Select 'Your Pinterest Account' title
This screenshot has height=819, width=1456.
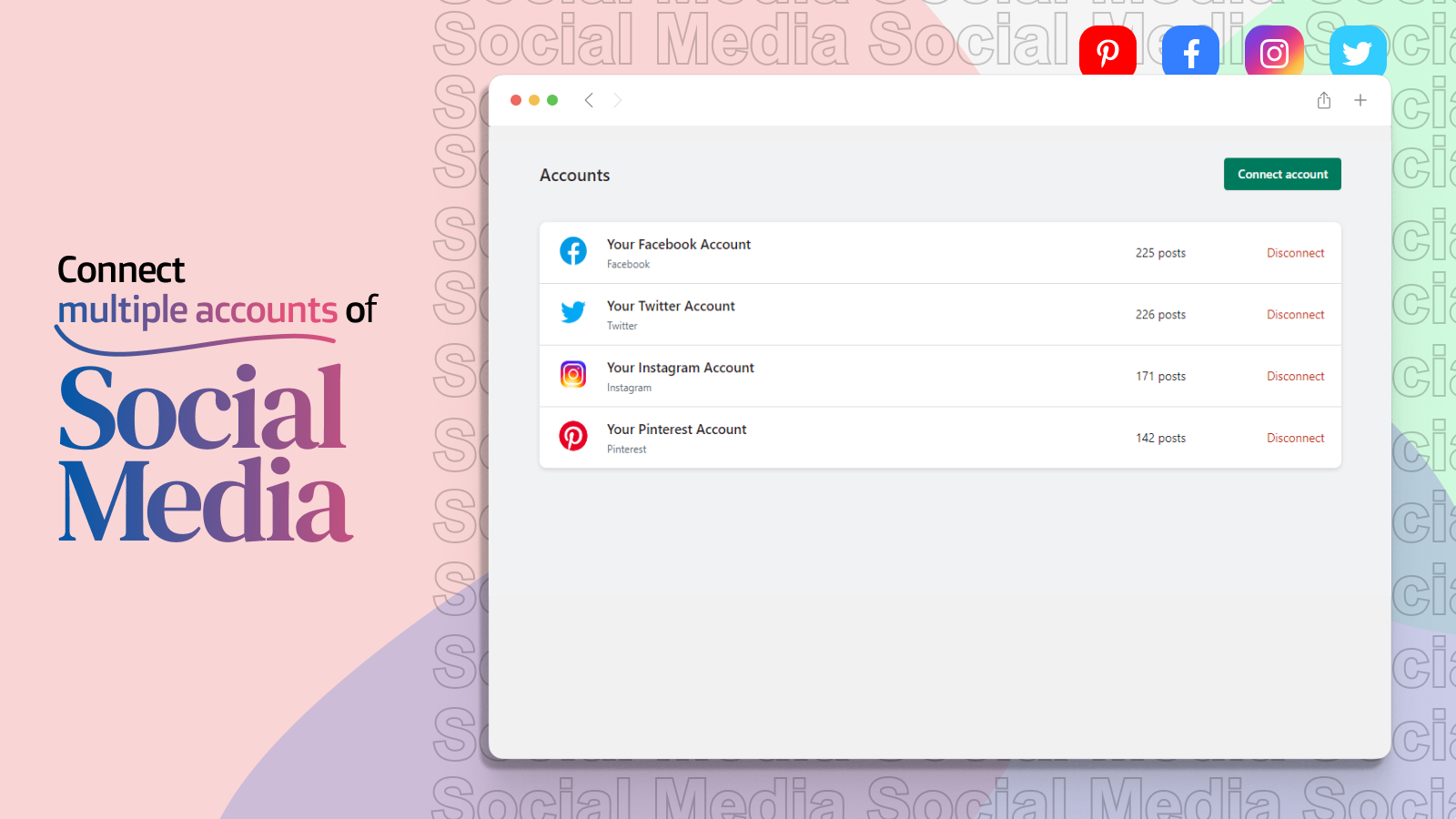(x=676, y=430)
